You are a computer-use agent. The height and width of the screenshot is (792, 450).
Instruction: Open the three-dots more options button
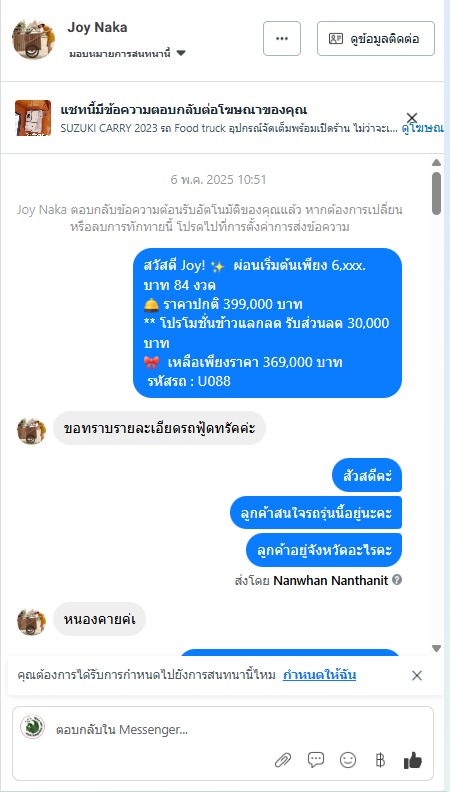pos(282,38)
